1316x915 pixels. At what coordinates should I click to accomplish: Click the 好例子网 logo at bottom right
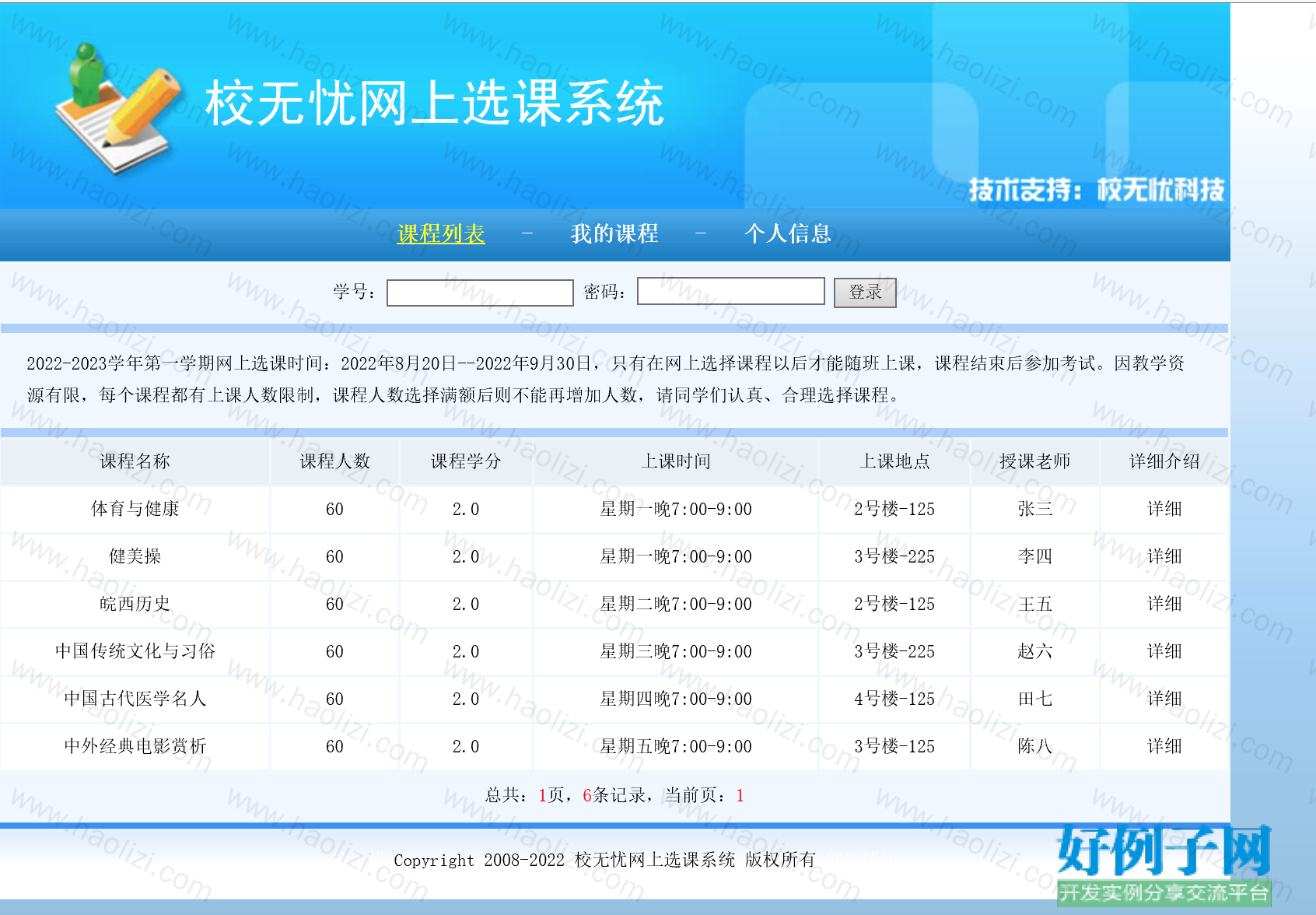(x=1164, y=864)
